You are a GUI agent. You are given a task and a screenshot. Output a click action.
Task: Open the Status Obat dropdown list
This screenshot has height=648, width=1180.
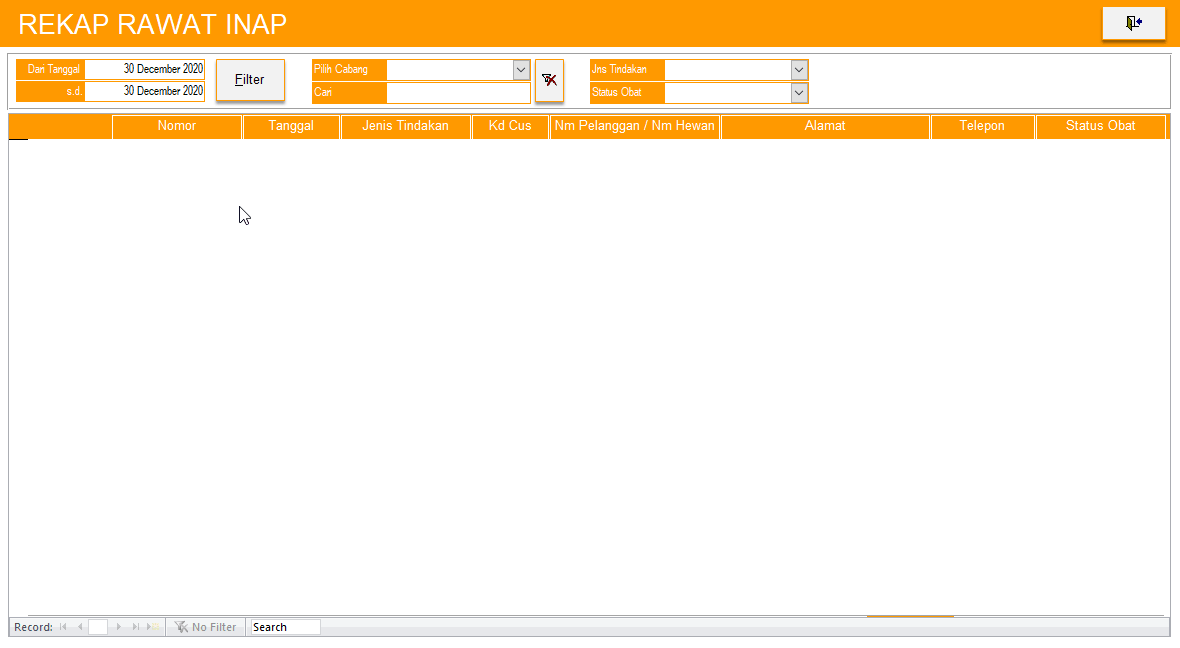798,92
